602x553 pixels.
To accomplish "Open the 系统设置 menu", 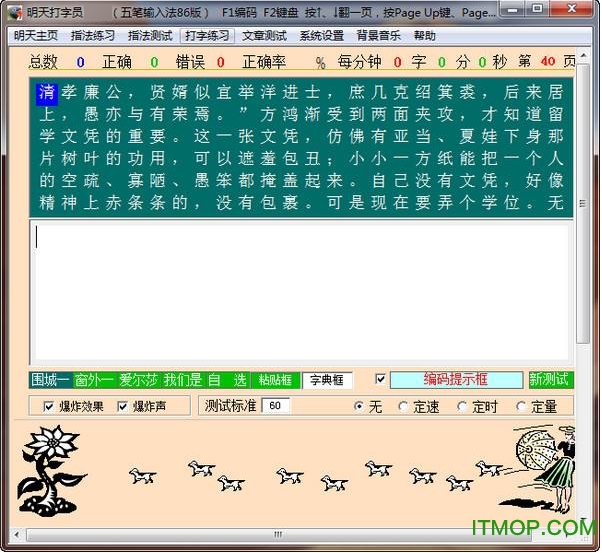I will 321,35.
